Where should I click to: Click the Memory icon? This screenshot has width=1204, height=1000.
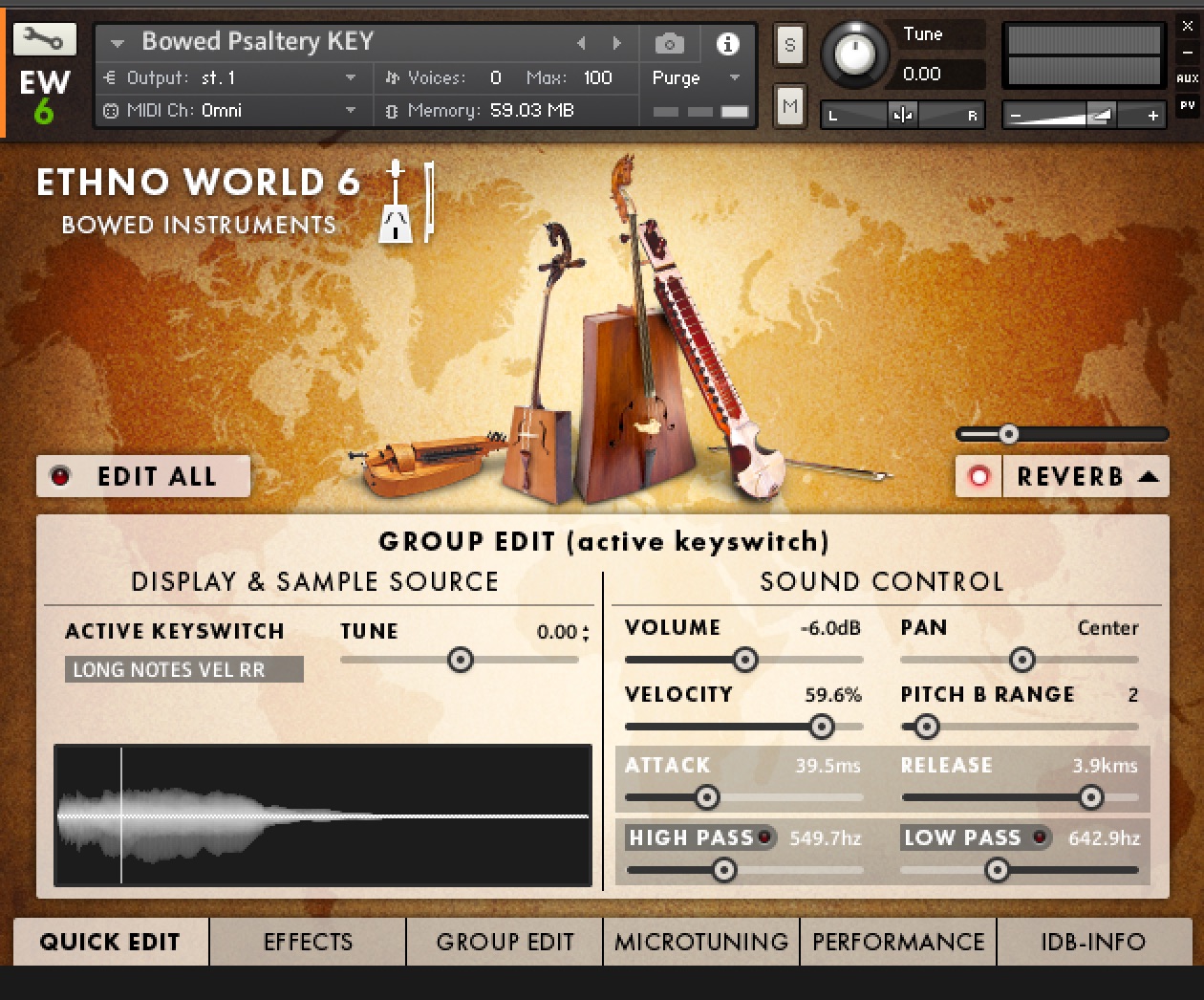392,111
